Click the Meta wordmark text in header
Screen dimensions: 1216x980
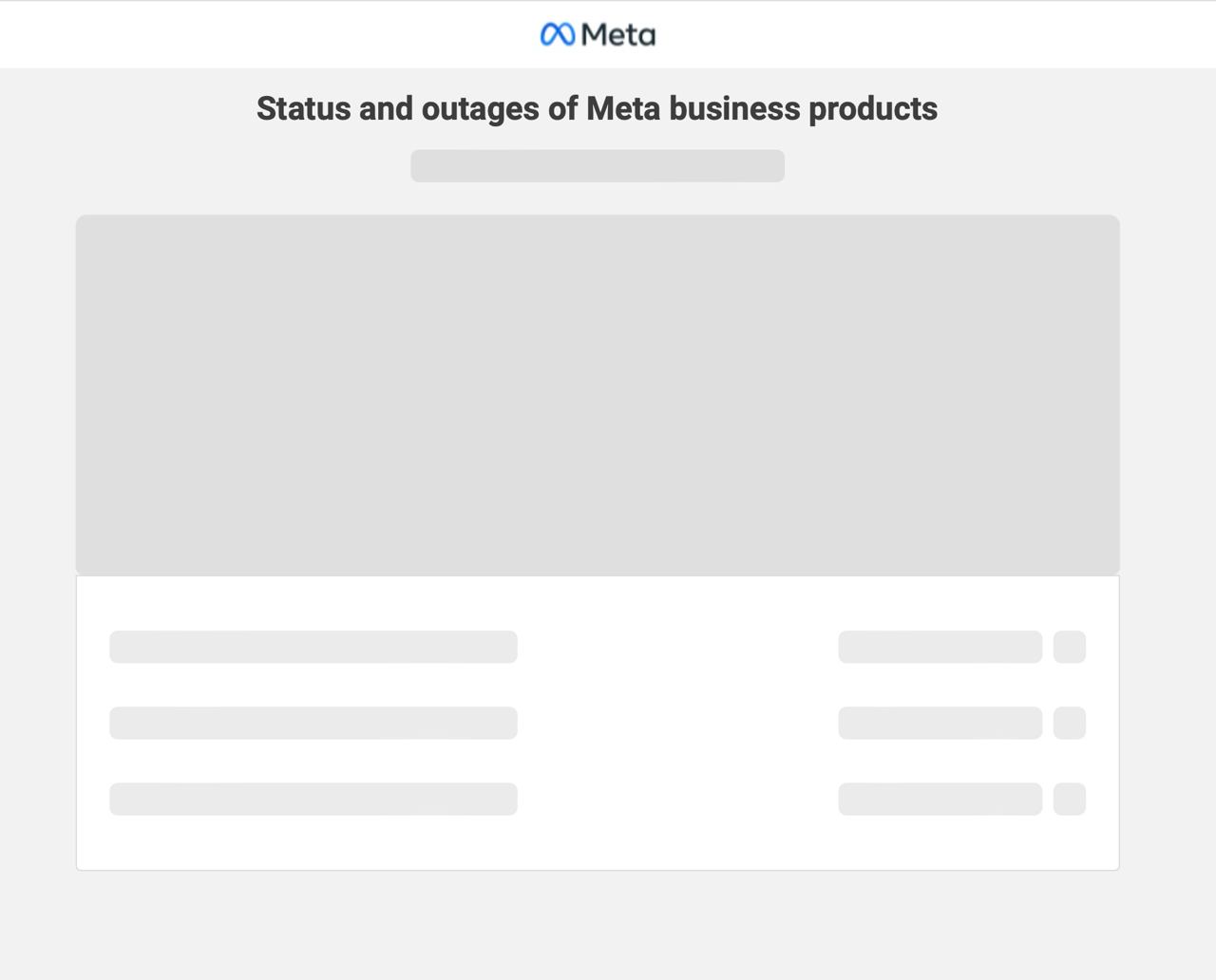tap(618, 35)
